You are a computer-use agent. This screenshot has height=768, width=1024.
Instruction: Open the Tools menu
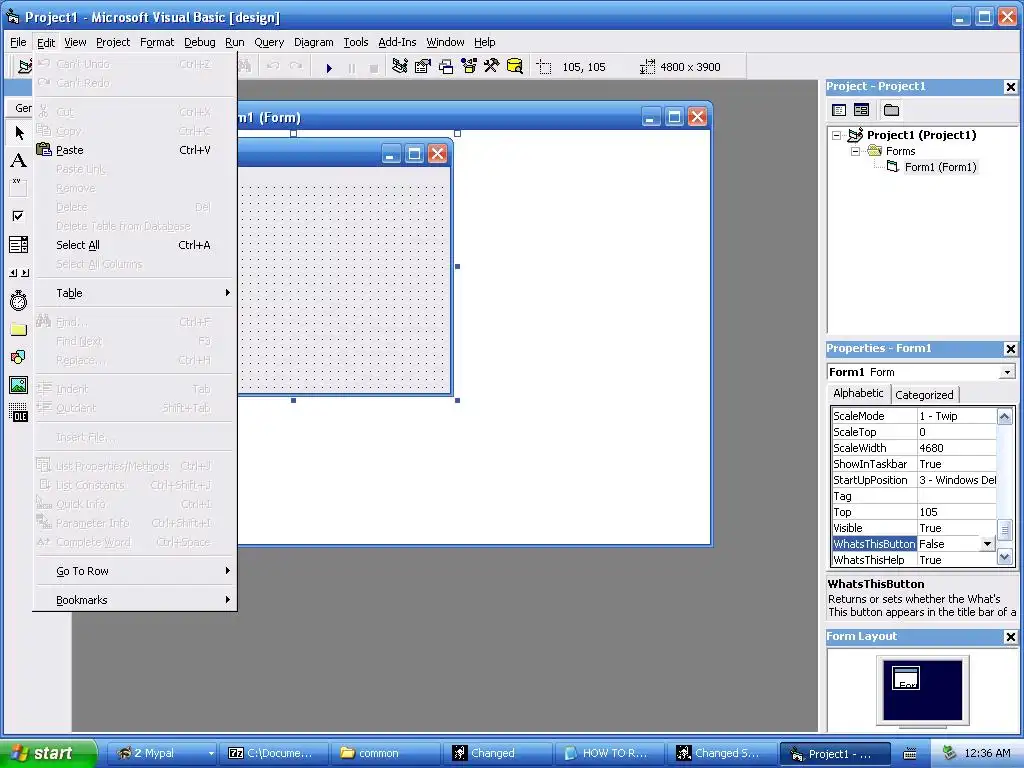coord(356,42)
